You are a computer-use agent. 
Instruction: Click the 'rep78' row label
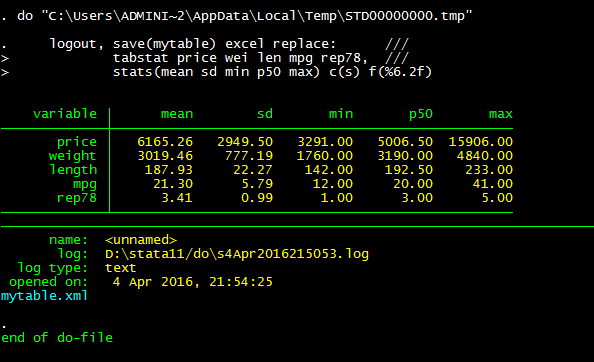(77, 198)
